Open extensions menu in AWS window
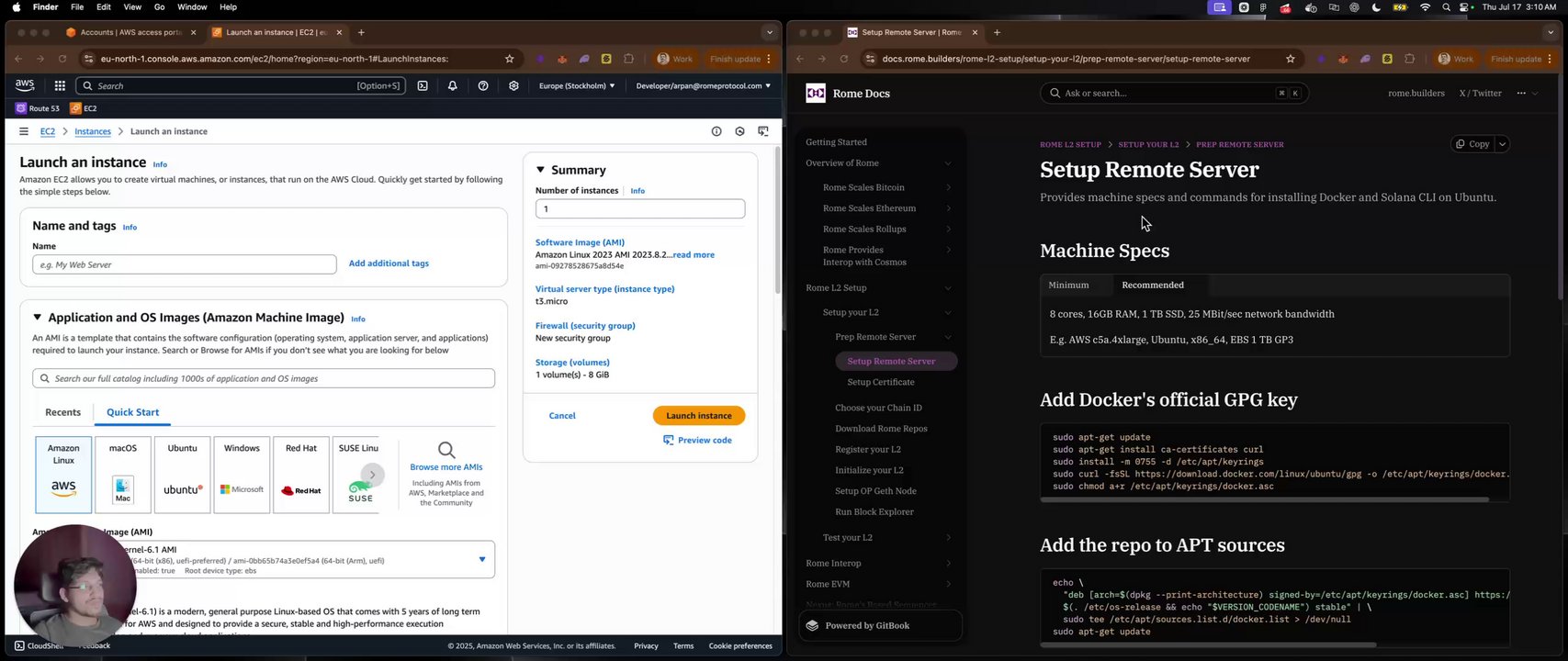The image size is (1568, 661). pos(629,59)
